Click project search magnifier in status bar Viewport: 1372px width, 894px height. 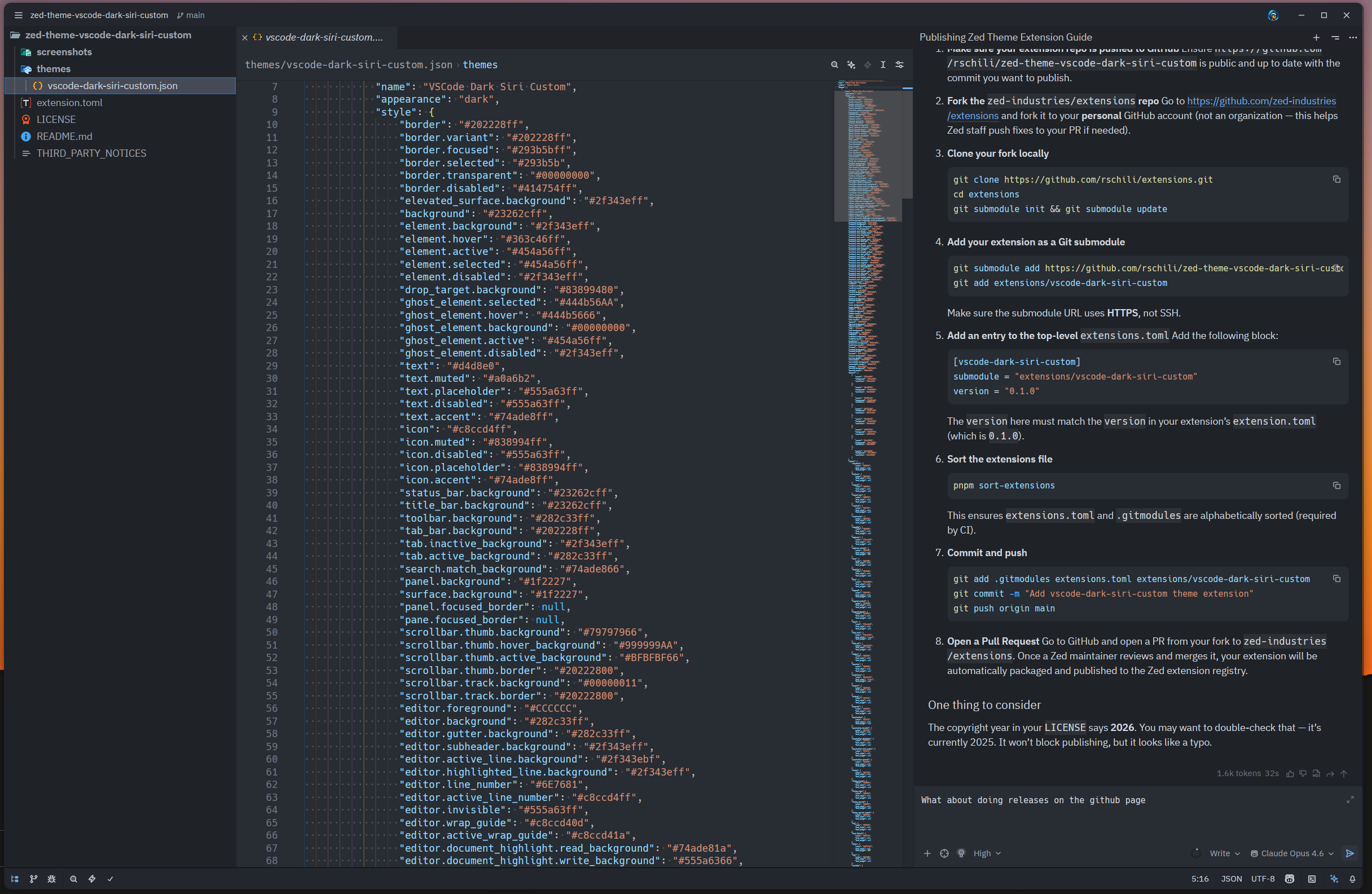[x=73, y=879]
